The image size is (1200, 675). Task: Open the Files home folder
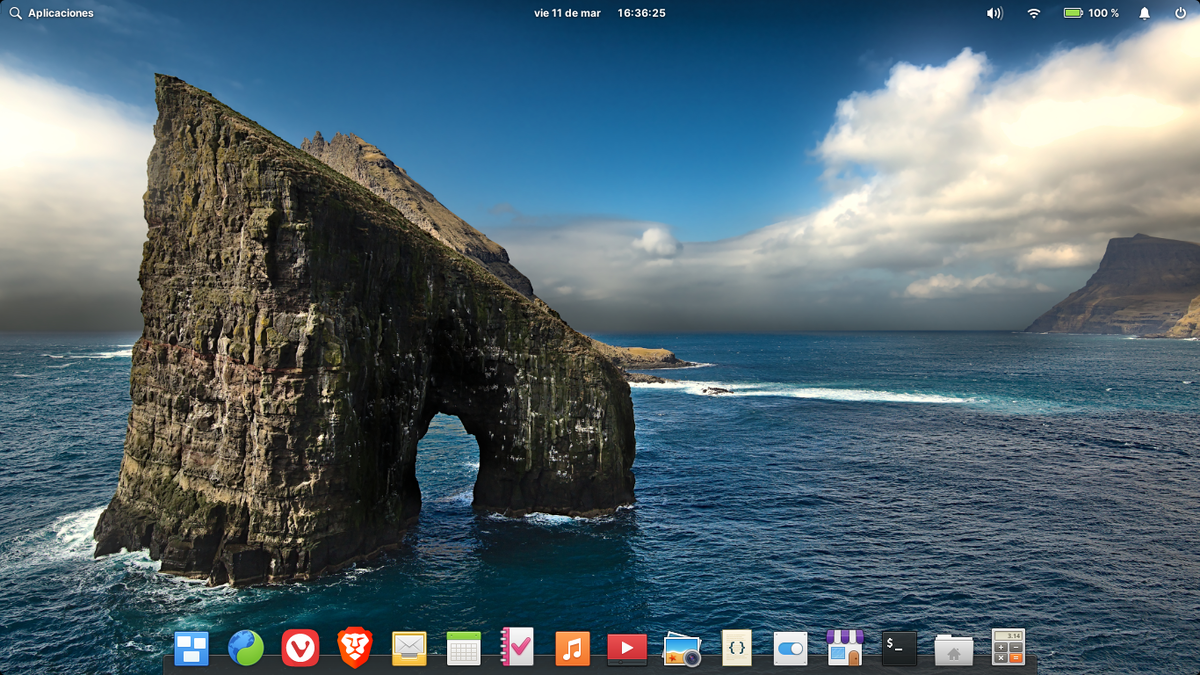[x=954, y=650]
